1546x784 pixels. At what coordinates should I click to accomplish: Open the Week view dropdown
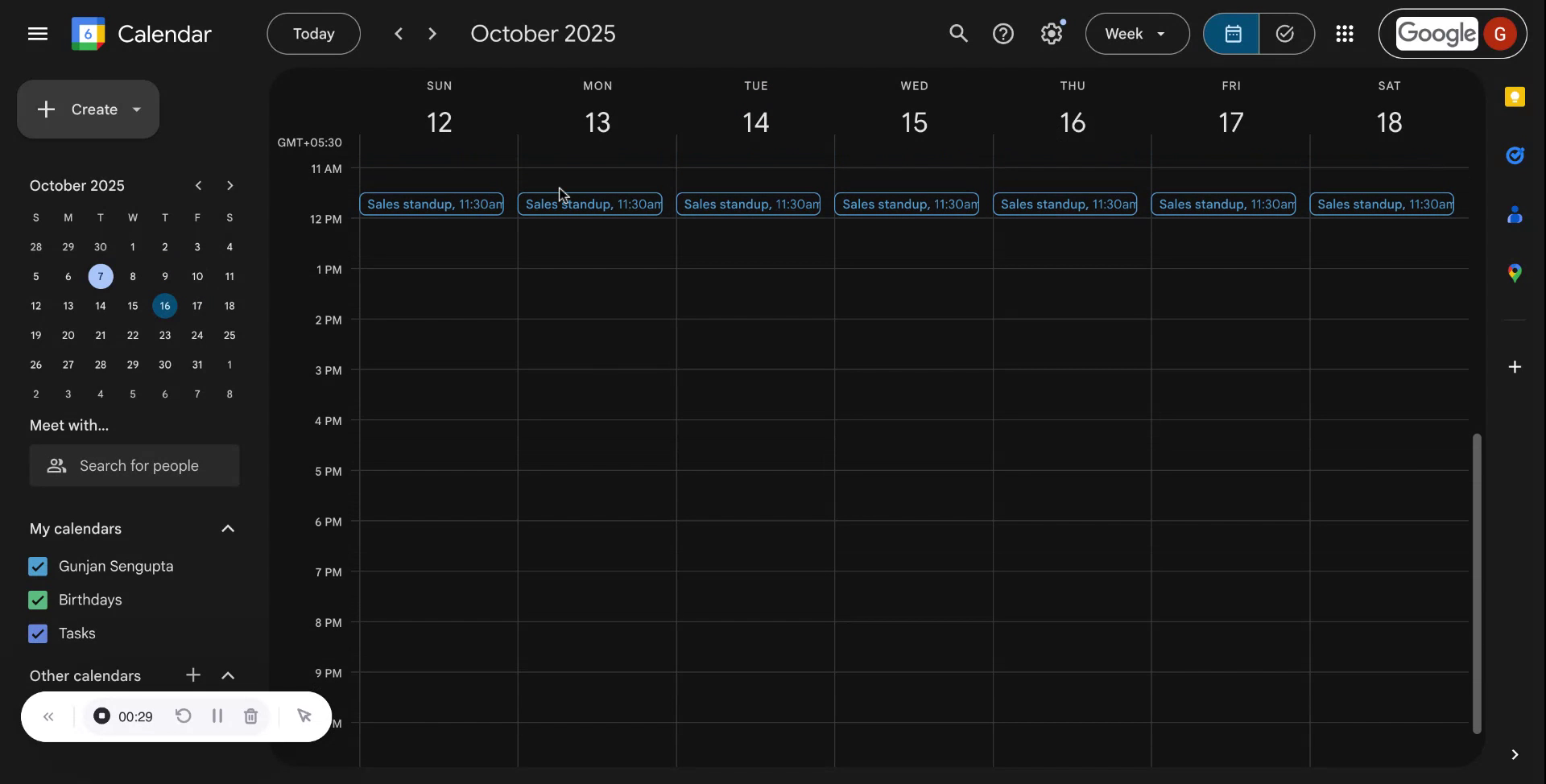(x=1136, y=33)
